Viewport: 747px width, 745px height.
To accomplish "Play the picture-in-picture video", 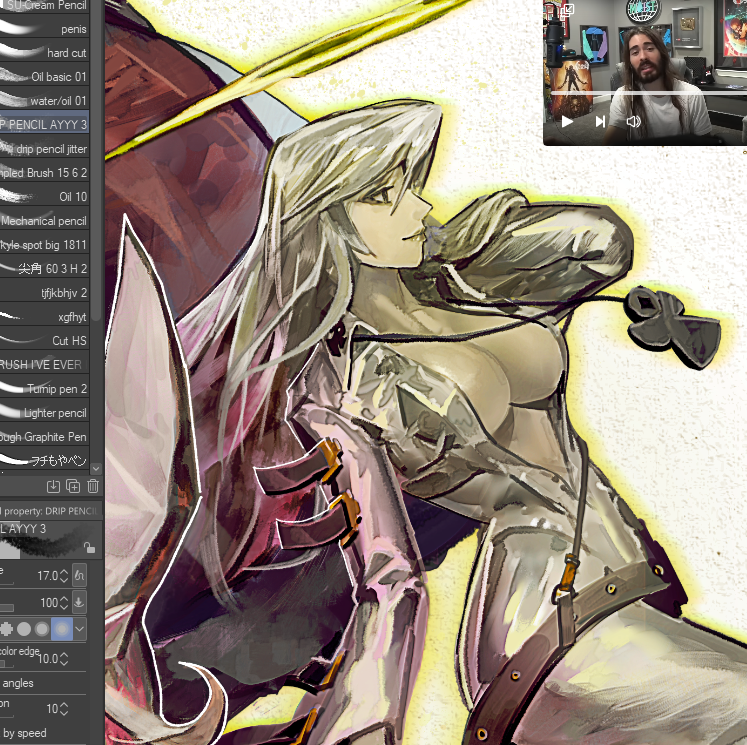I will 567,121.
